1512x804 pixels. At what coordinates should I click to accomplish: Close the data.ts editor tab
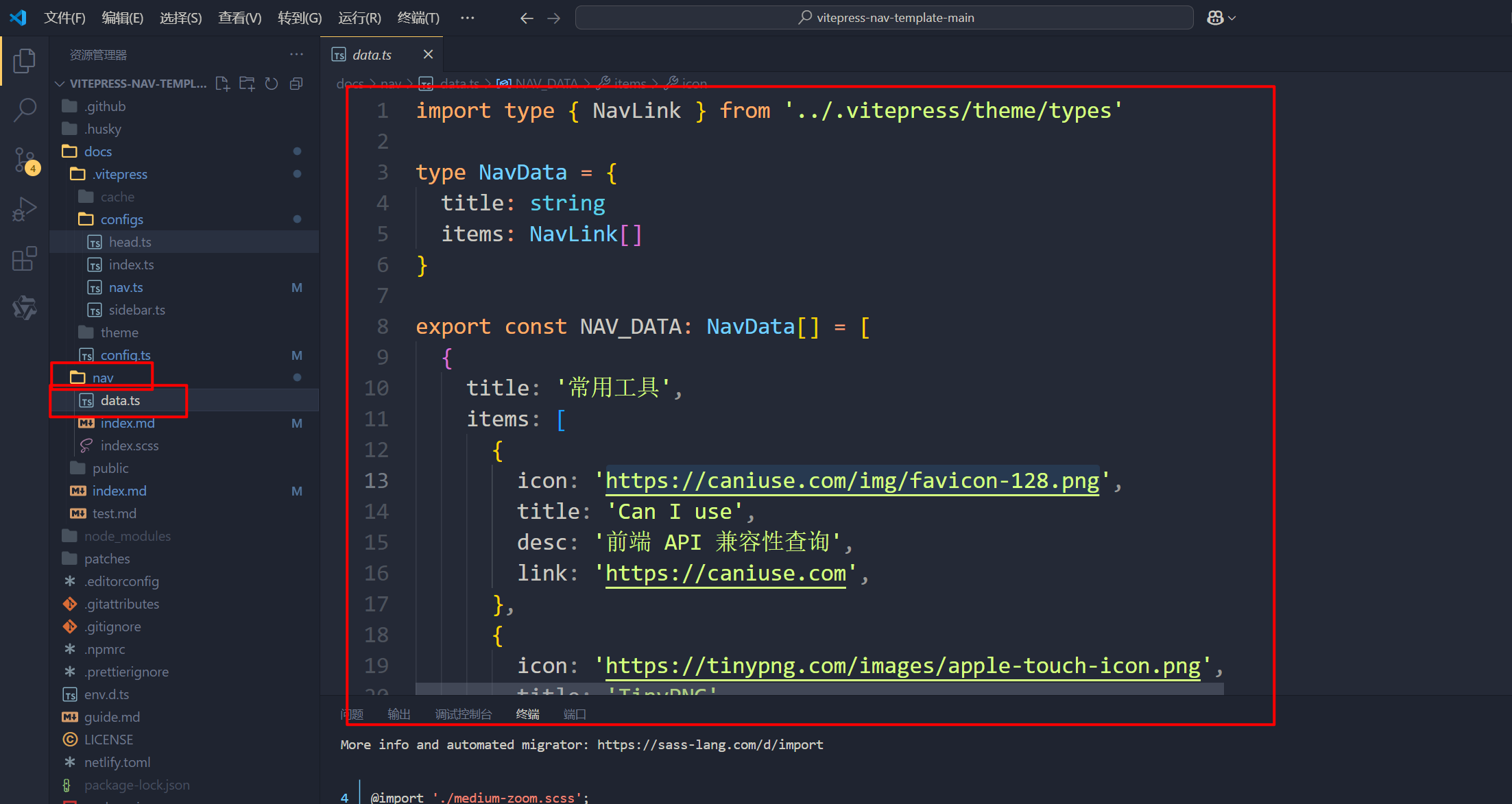428,54
